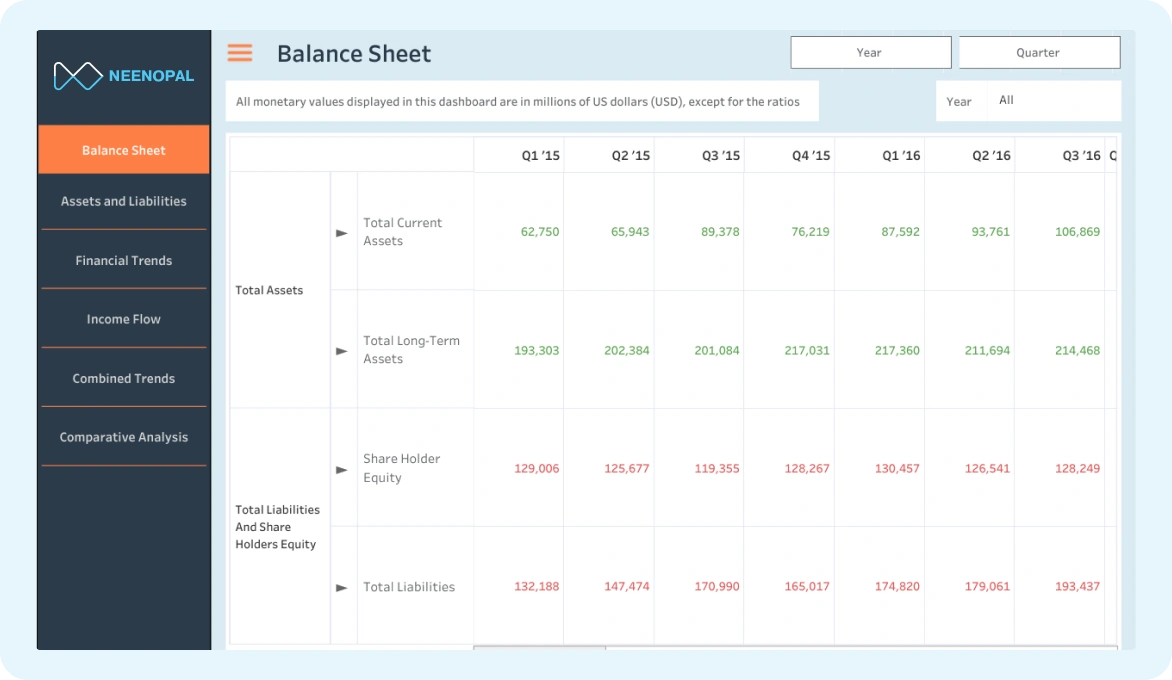Expand the Total Liabilities row arrow
This screenshot has width=1172, height=680.
tap(342, 588)
